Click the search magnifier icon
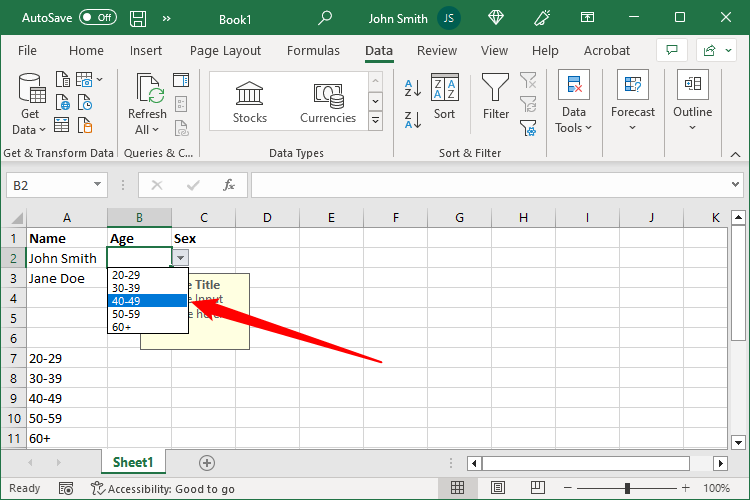The image size is (750, 500). pos(325,18)
